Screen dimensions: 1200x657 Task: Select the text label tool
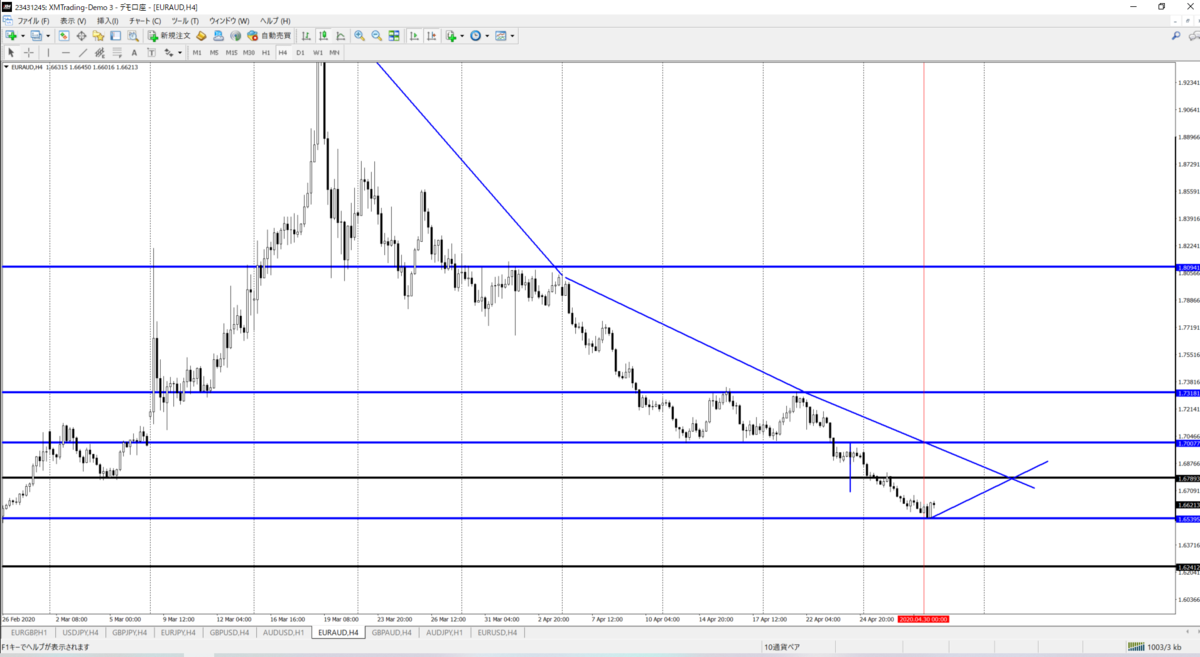pyautogui.click(x=151, y=52)
